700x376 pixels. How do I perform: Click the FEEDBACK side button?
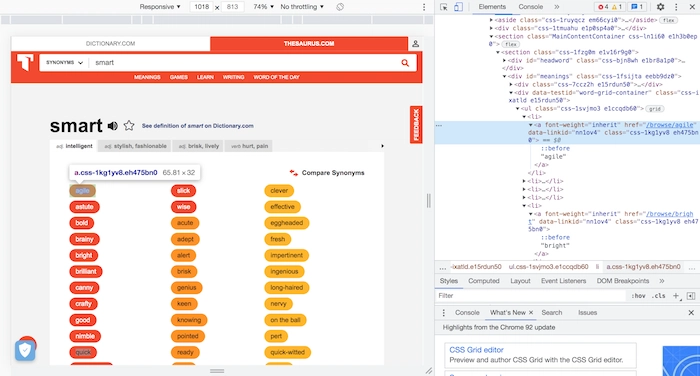pyautogui.click(x=416, y=125)
